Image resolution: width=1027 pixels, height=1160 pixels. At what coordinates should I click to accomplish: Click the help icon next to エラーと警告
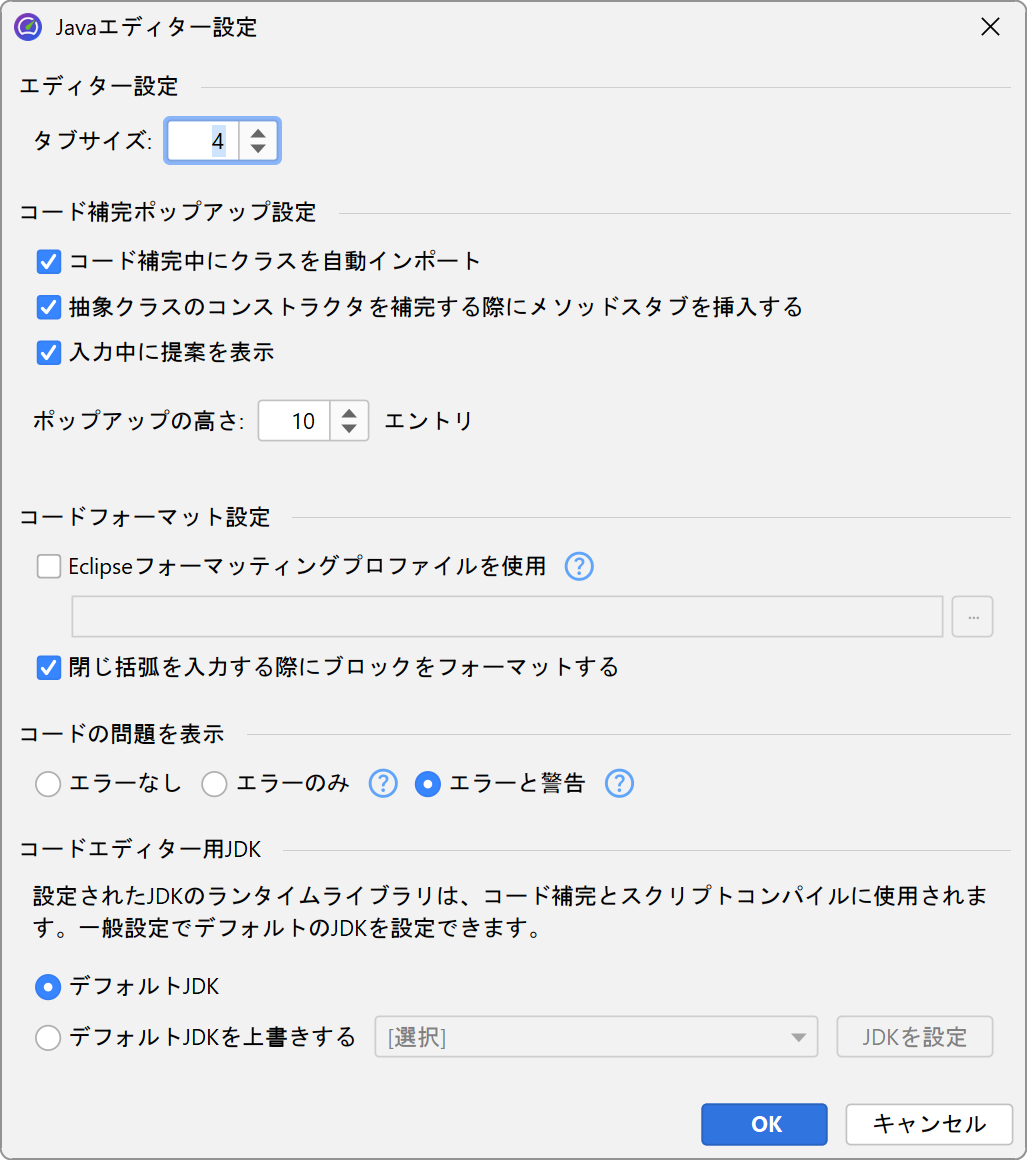point(619,784)
